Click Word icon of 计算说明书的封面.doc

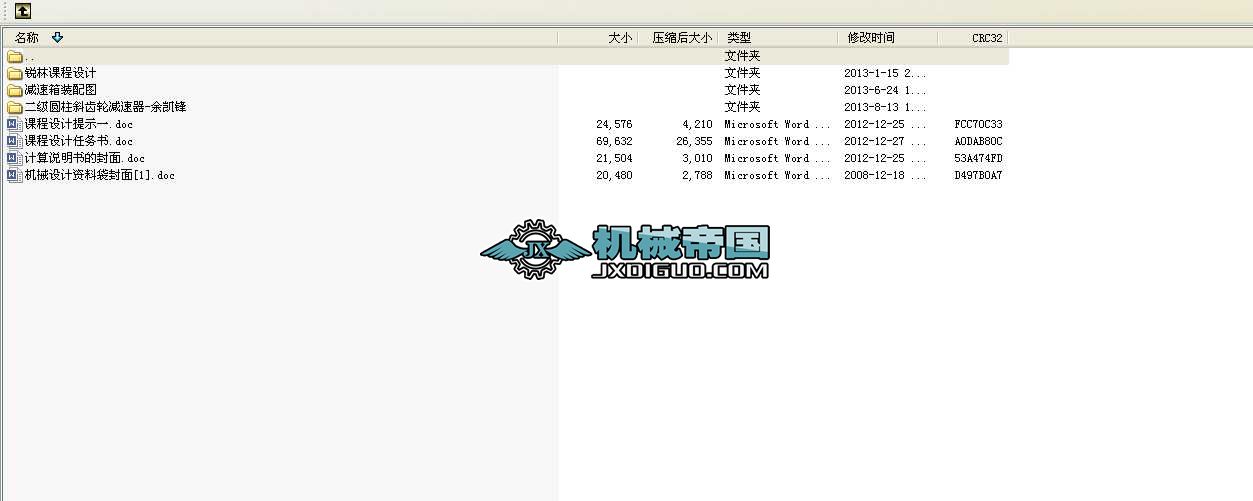[14, 158]
